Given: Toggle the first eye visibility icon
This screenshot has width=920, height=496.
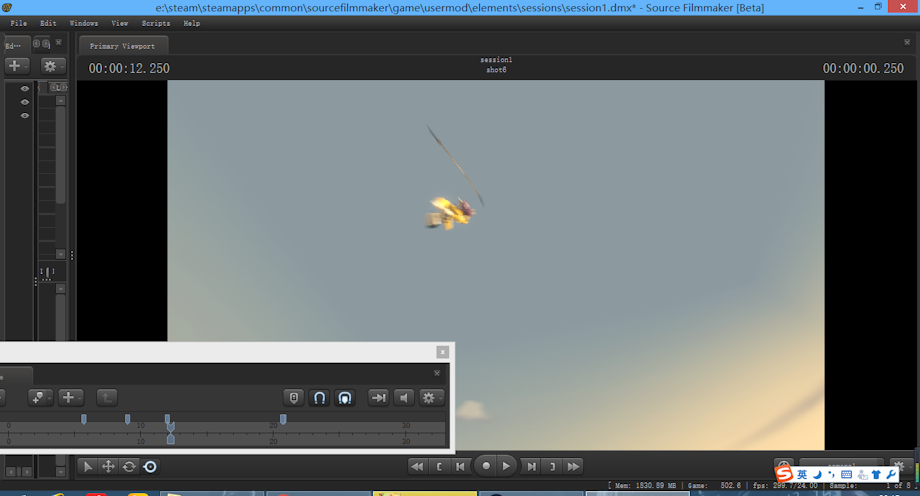Looking at the screenshot, I should [25, 89].
